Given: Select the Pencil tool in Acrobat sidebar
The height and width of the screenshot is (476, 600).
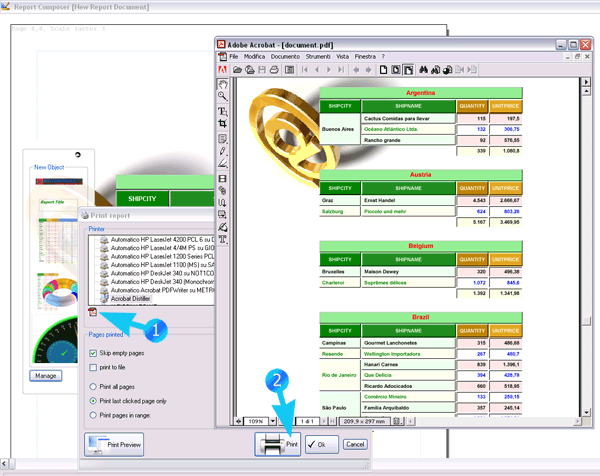Looking at the screenshot, I should [223, 151].
